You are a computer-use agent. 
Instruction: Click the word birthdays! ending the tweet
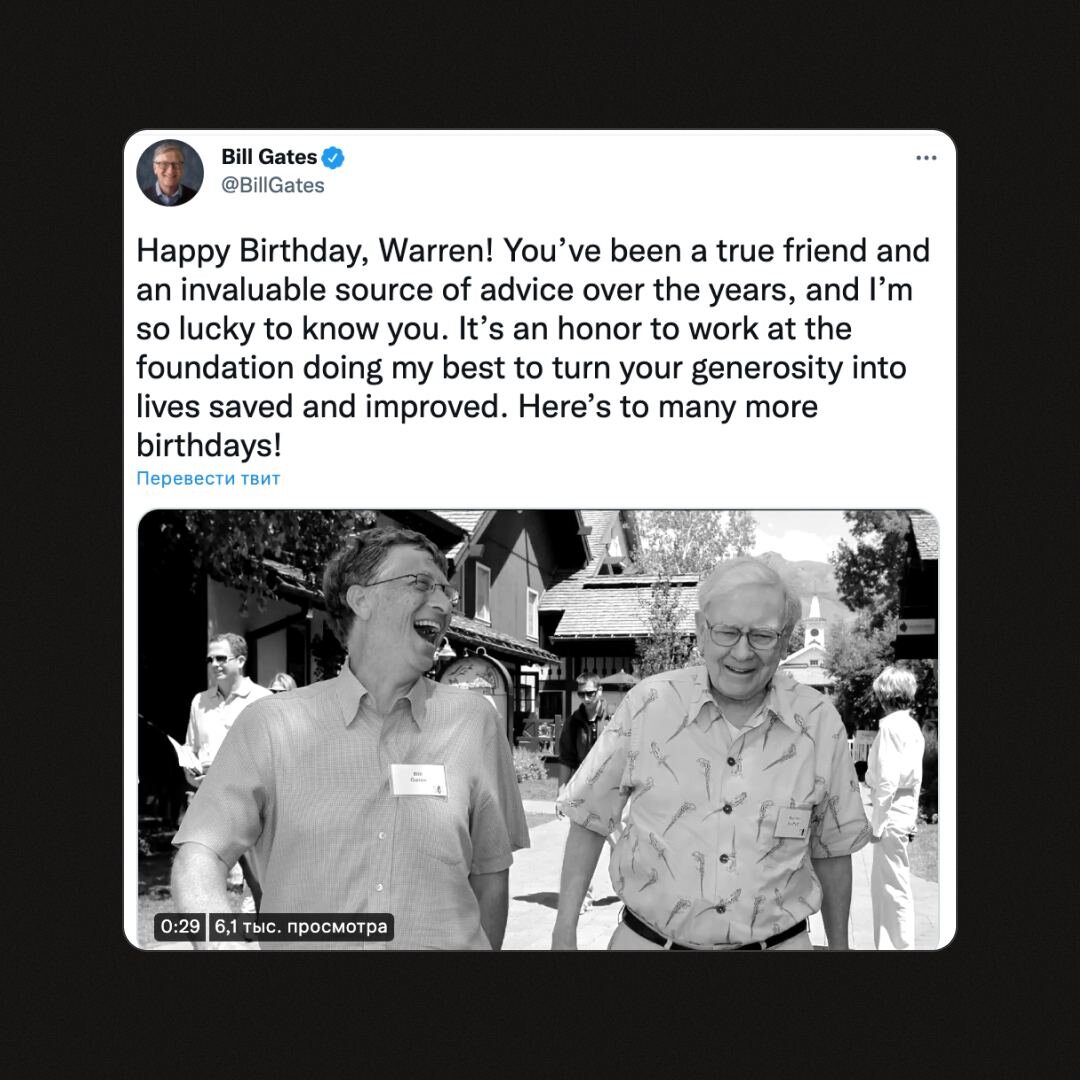pos(209,446)
